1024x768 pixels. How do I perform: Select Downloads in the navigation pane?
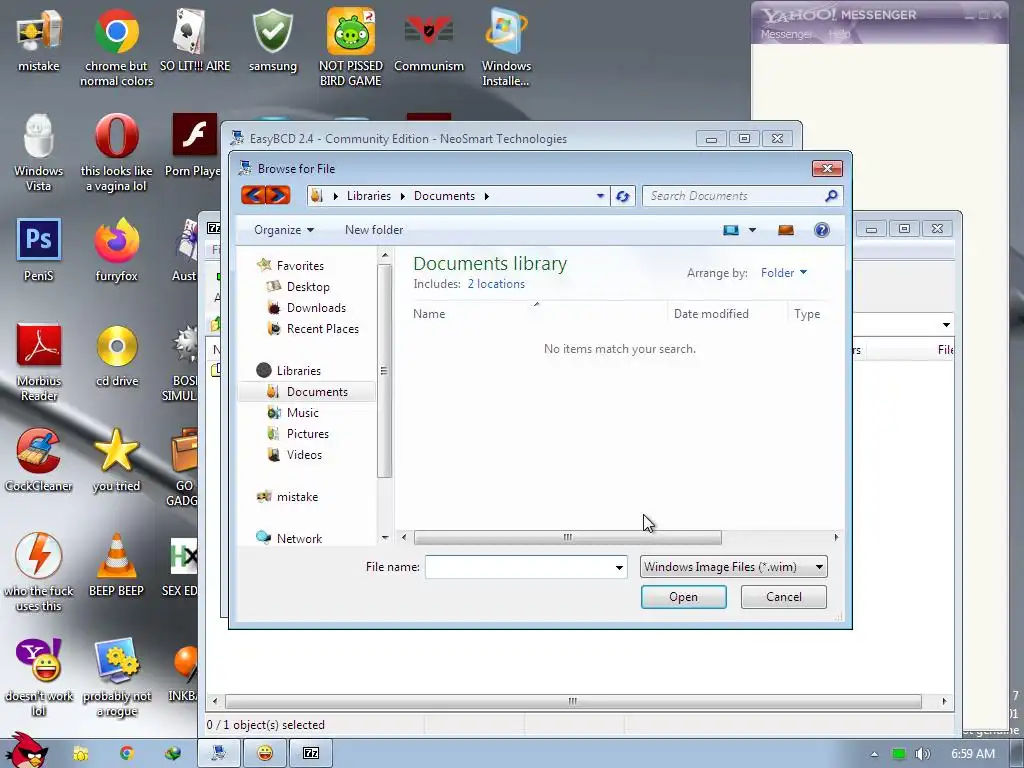click(316, 308)
